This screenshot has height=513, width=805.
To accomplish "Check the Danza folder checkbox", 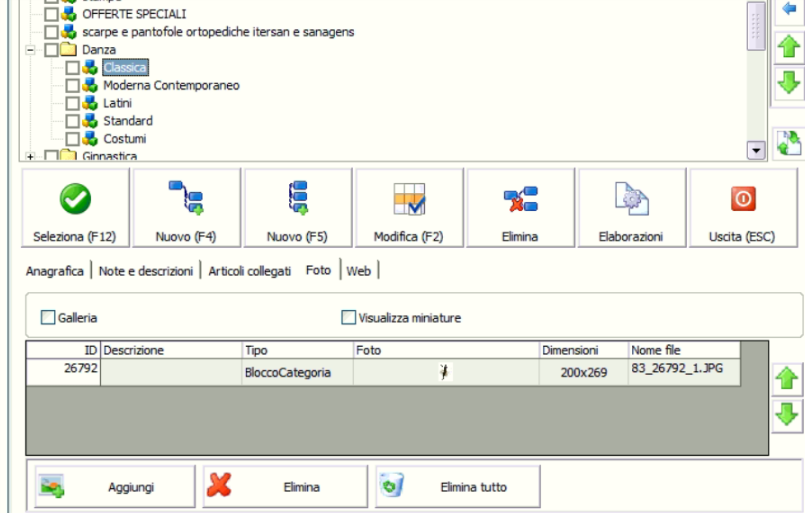I will click(x=51, y=50).
